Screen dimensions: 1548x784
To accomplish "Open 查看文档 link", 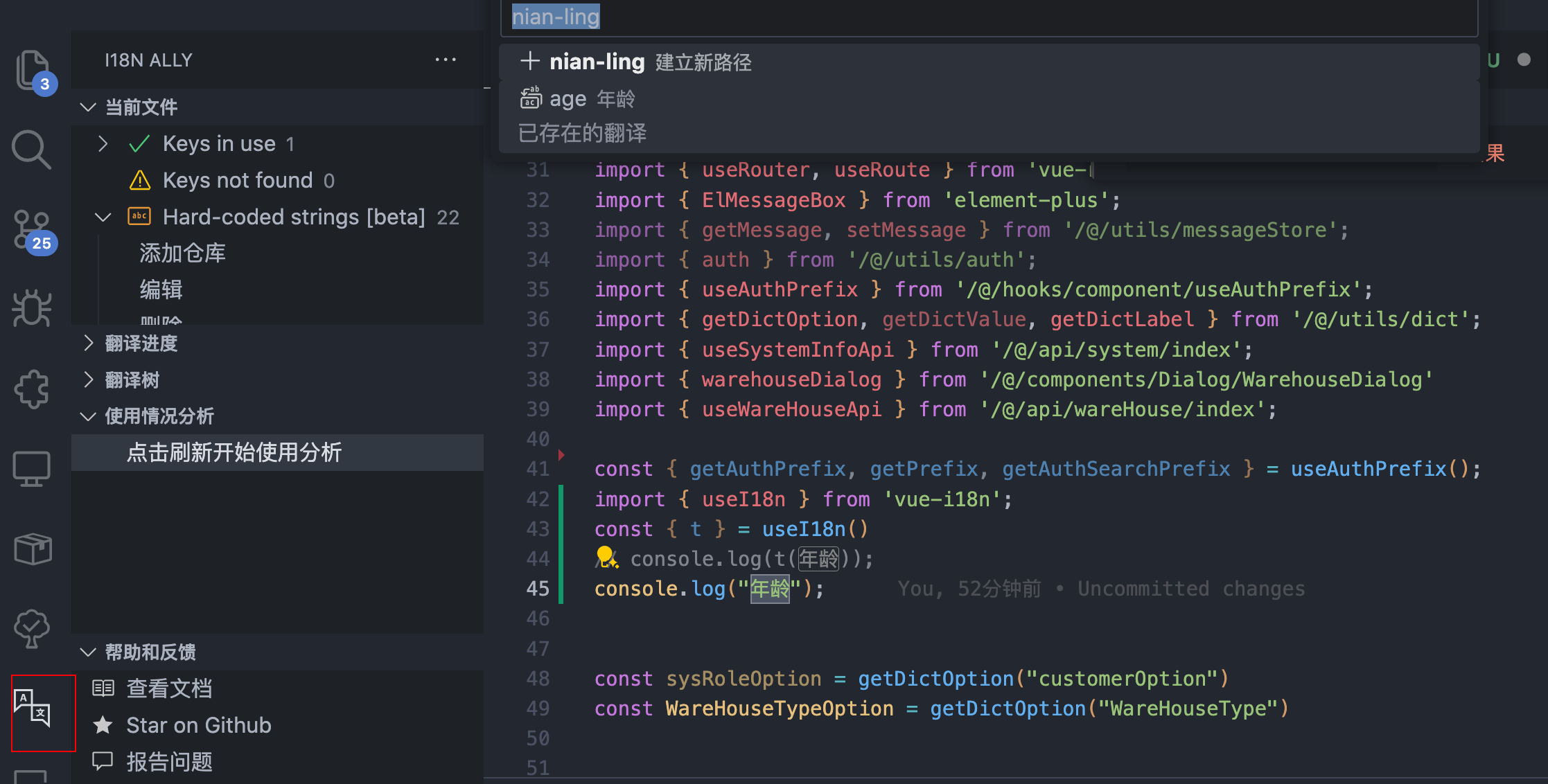I will [x=169, y=688].
